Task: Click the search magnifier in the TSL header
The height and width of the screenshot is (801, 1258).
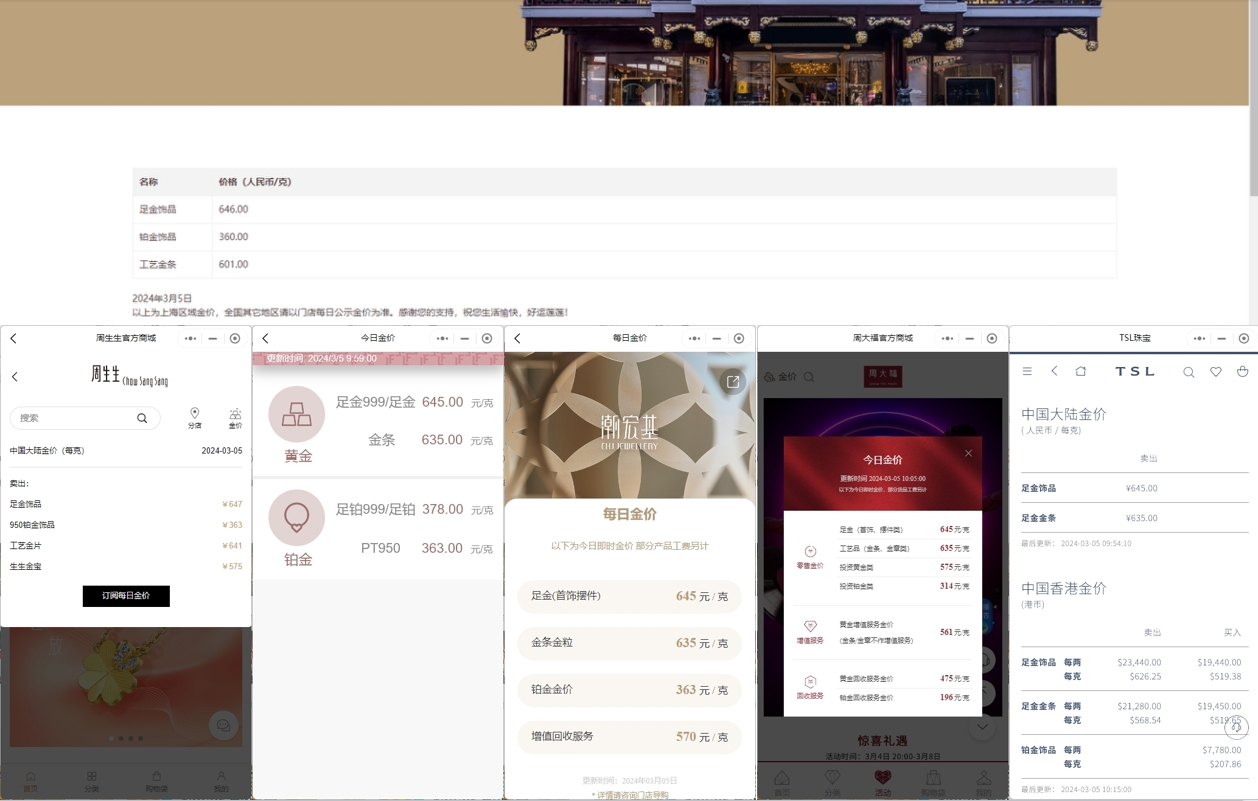Action: click(x=1188, y=372)
